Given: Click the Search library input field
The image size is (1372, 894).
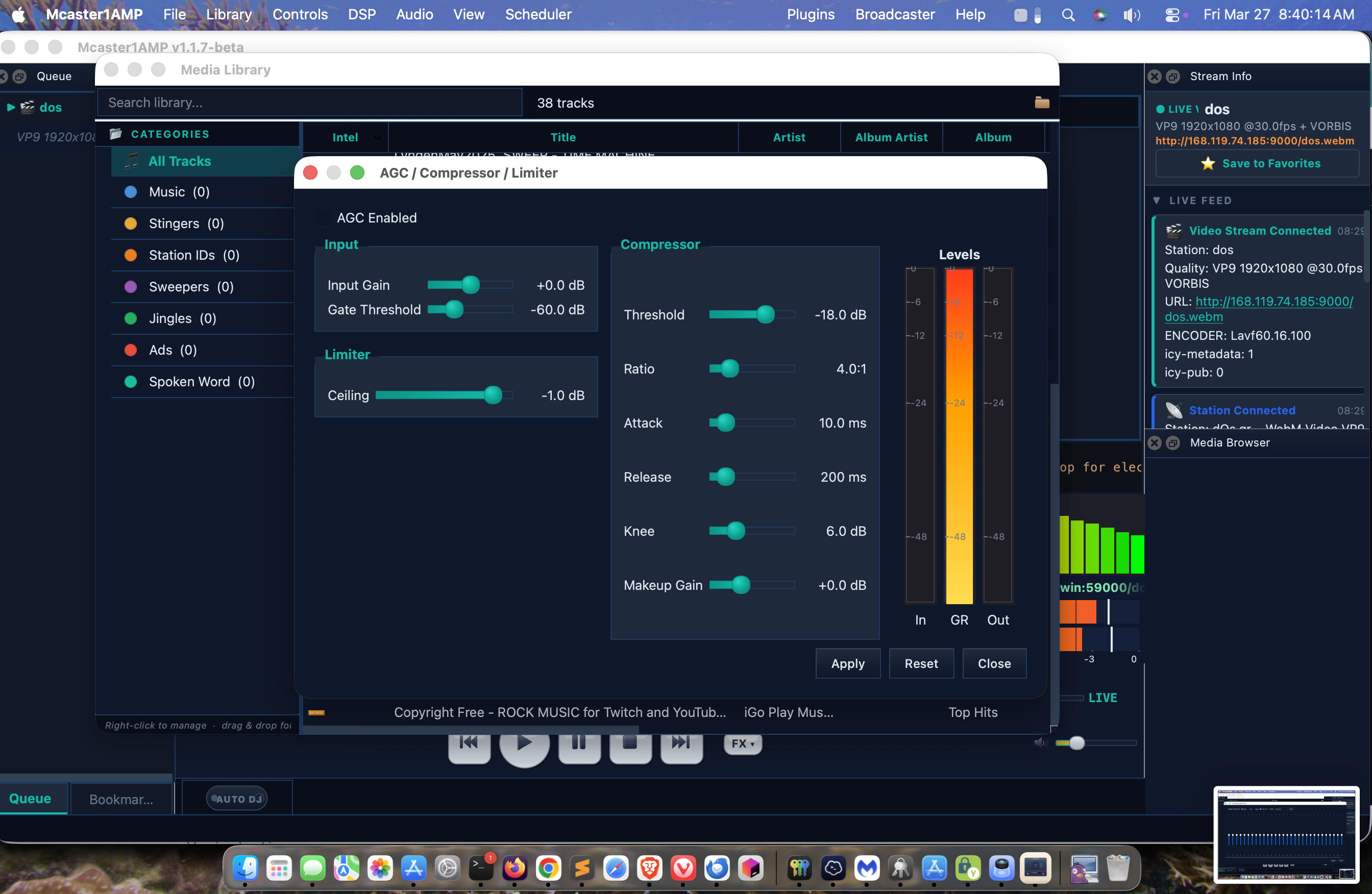Looking at the screenshot, I should 309,103.
